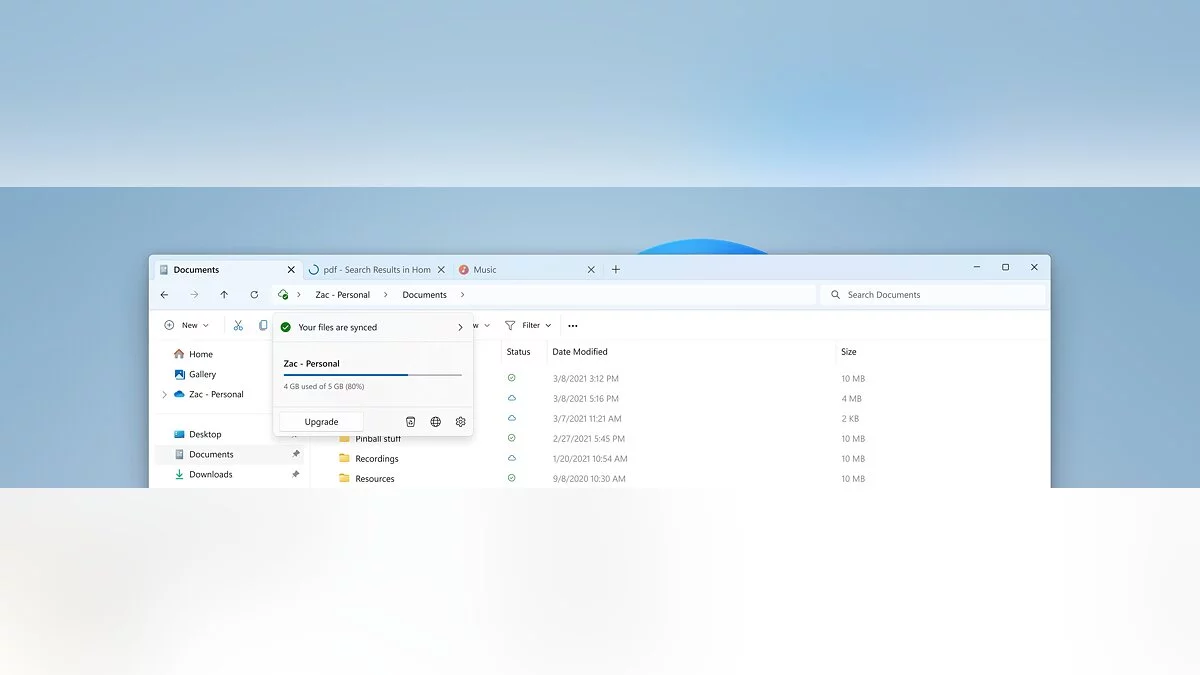Click the green check icon in the sync flyout

click(x=286, y=327)
